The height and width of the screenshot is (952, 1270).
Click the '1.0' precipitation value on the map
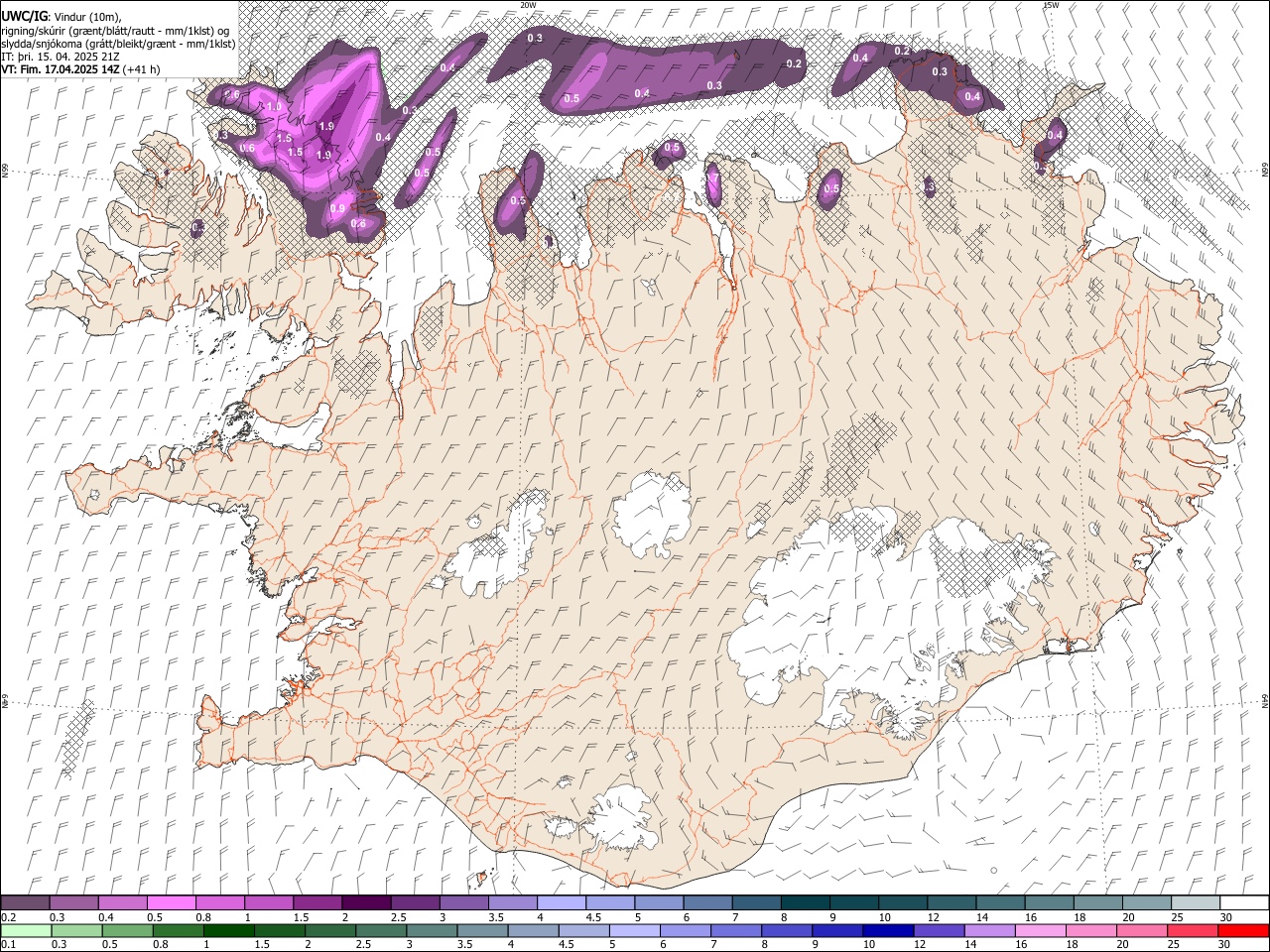tap(275, 106)
